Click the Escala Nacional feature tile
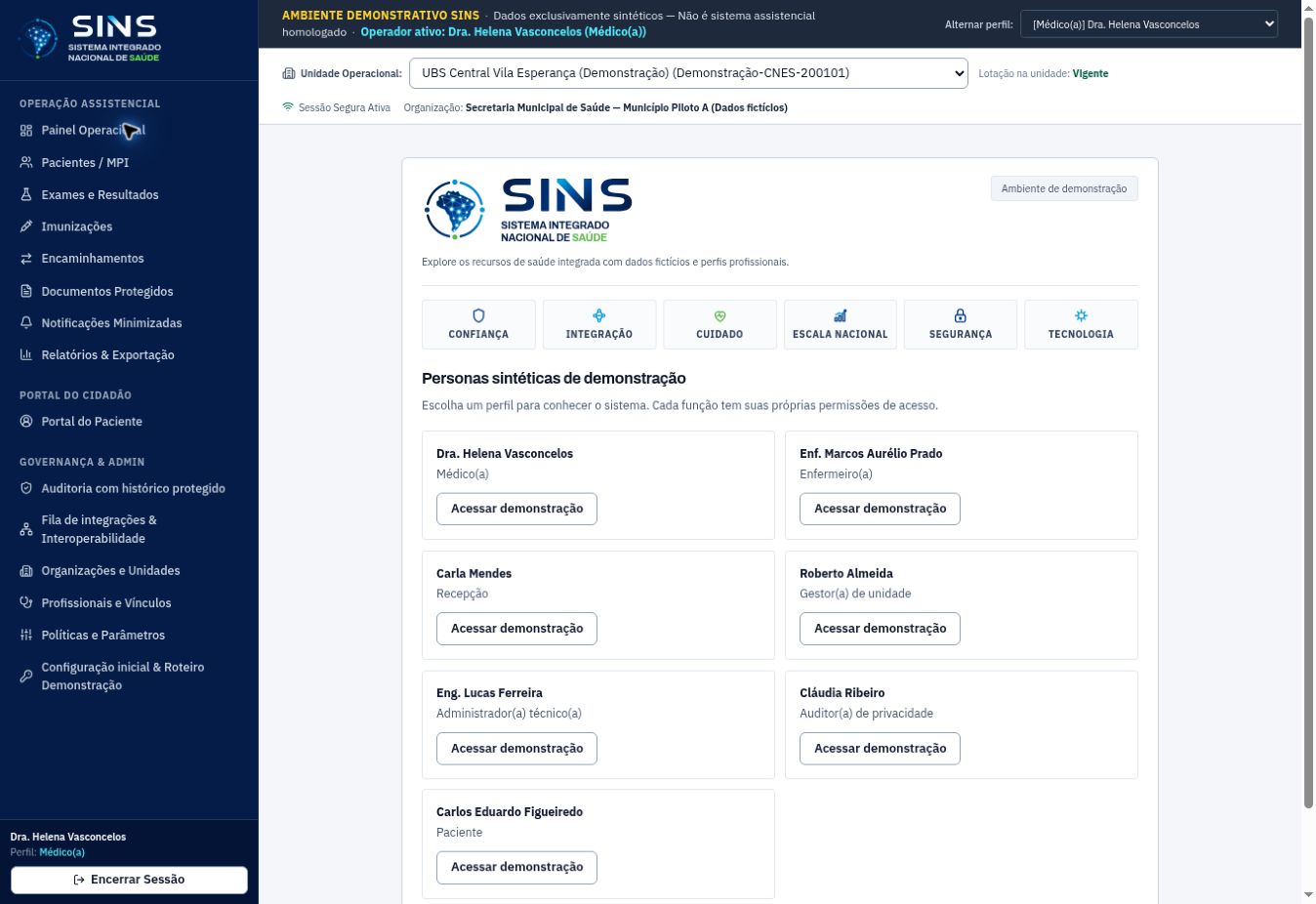This screenshot has height=904, width=1316. [x=841, y=324]
